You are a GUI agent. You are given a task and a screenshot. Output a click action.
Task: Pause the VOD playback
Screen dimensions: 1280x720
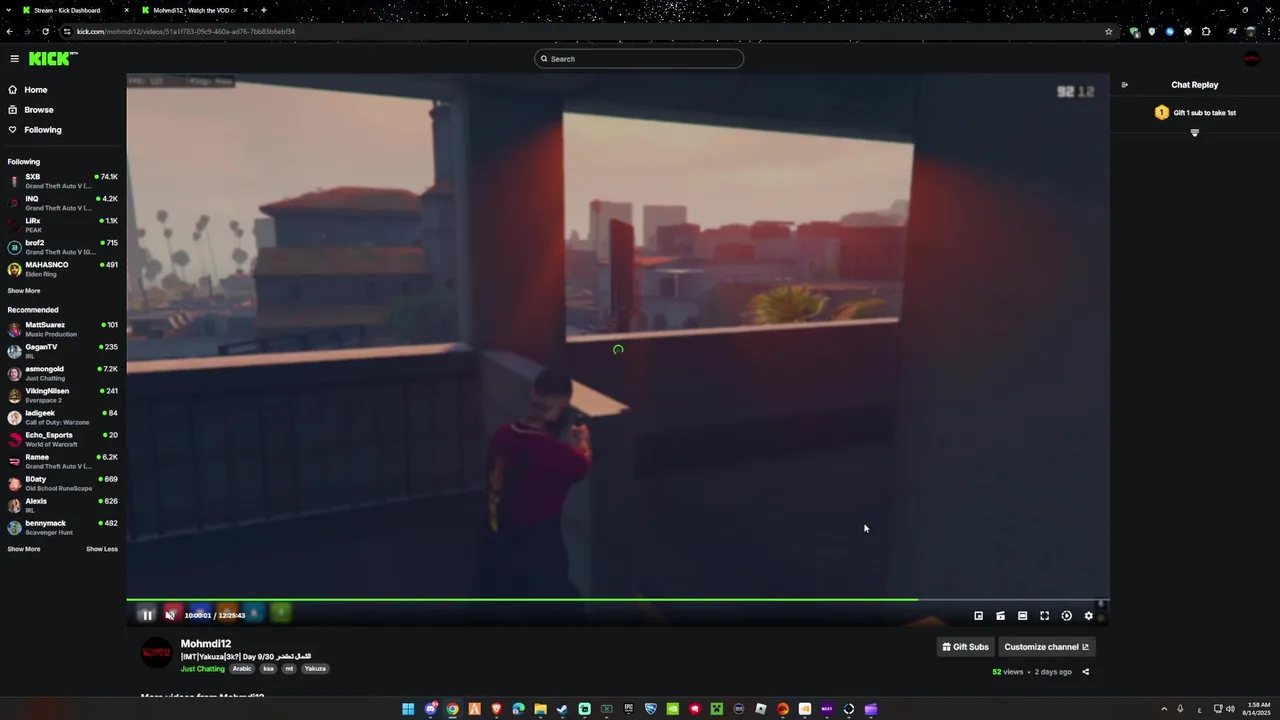coord(147,615)
